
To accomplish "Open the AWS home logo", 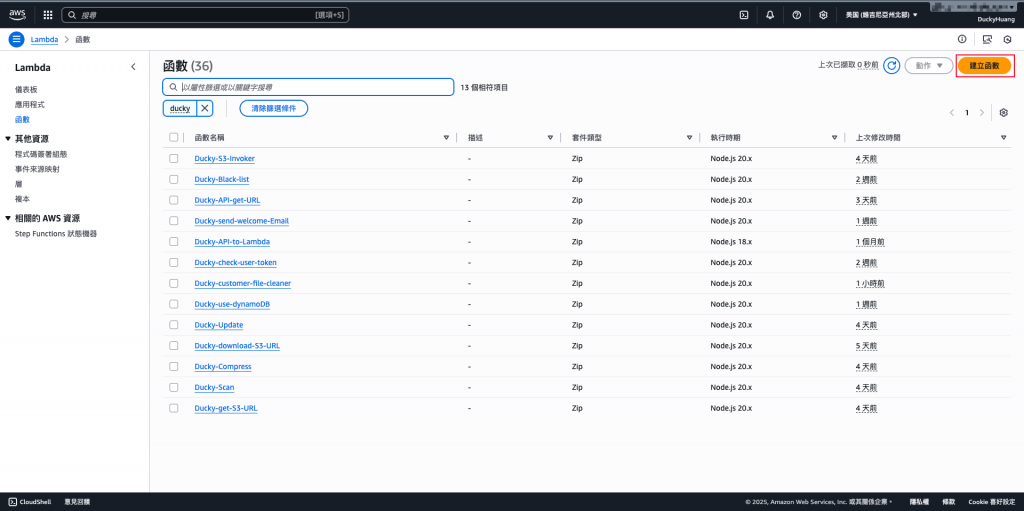I will [x=17, y=14].
